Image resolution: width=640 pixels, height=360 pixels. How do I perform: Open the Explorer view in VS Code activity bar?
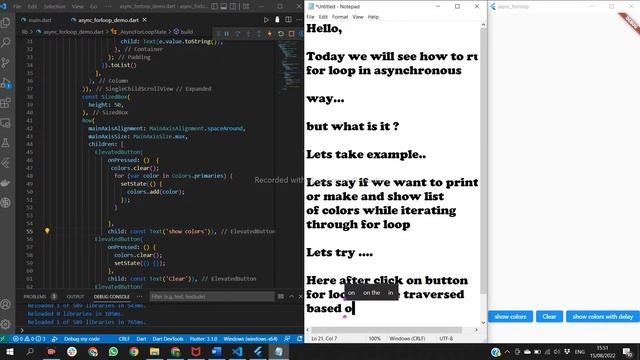tap(6, 22)
